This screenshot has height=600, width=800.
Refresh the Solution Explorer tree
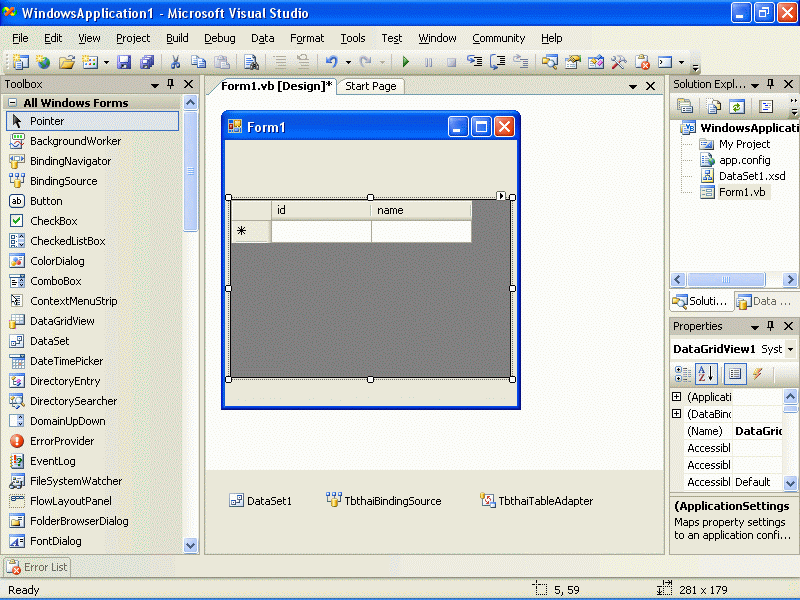pyautogui.click(x=736, y=106)
